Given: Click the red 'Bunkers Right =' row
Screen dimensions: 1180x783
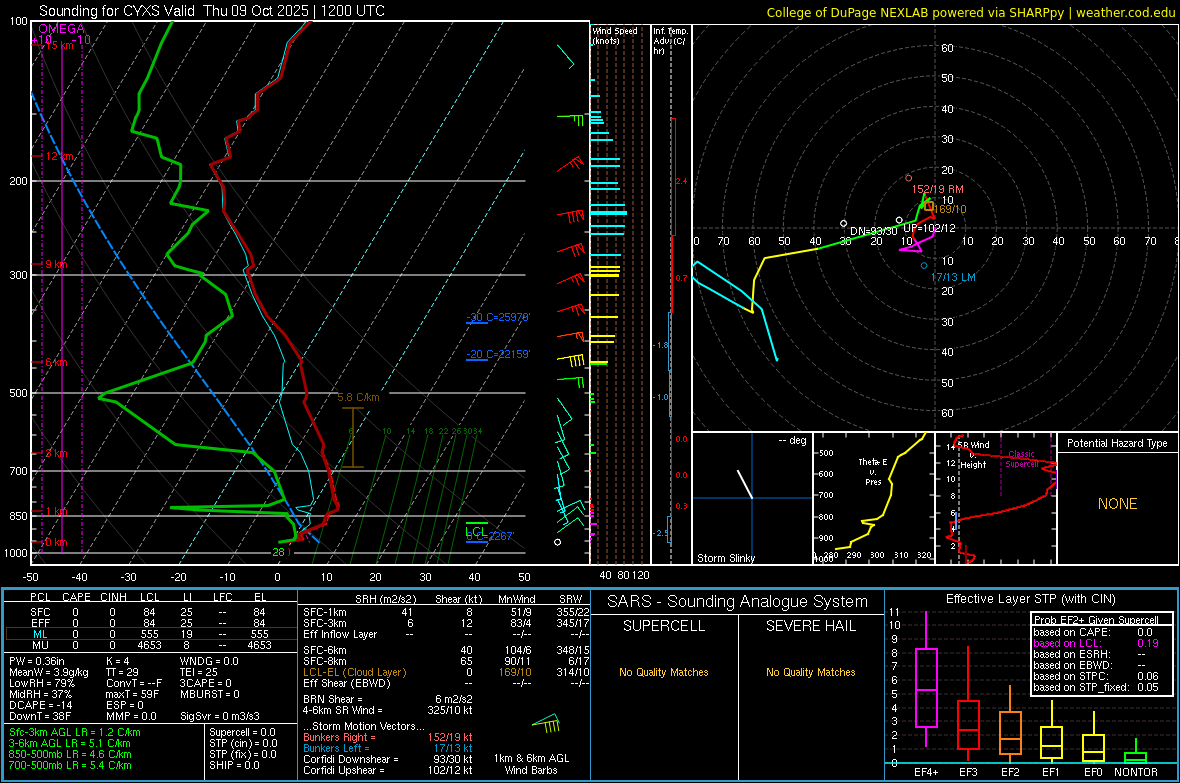Looking at the screenshot, I should tap(388, 737).
